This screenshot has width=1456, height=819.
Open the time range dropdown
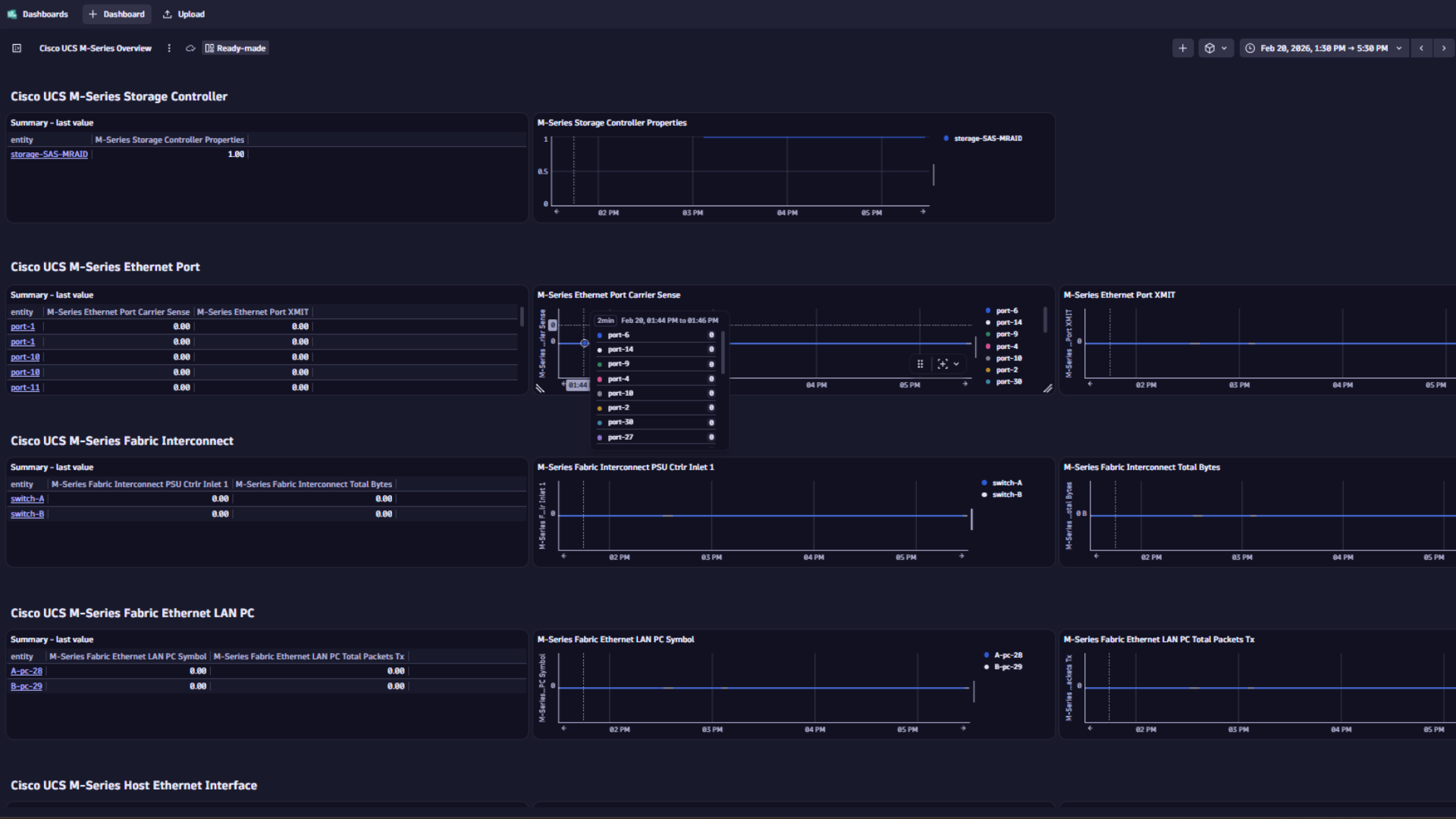[x=1399, y=48]
